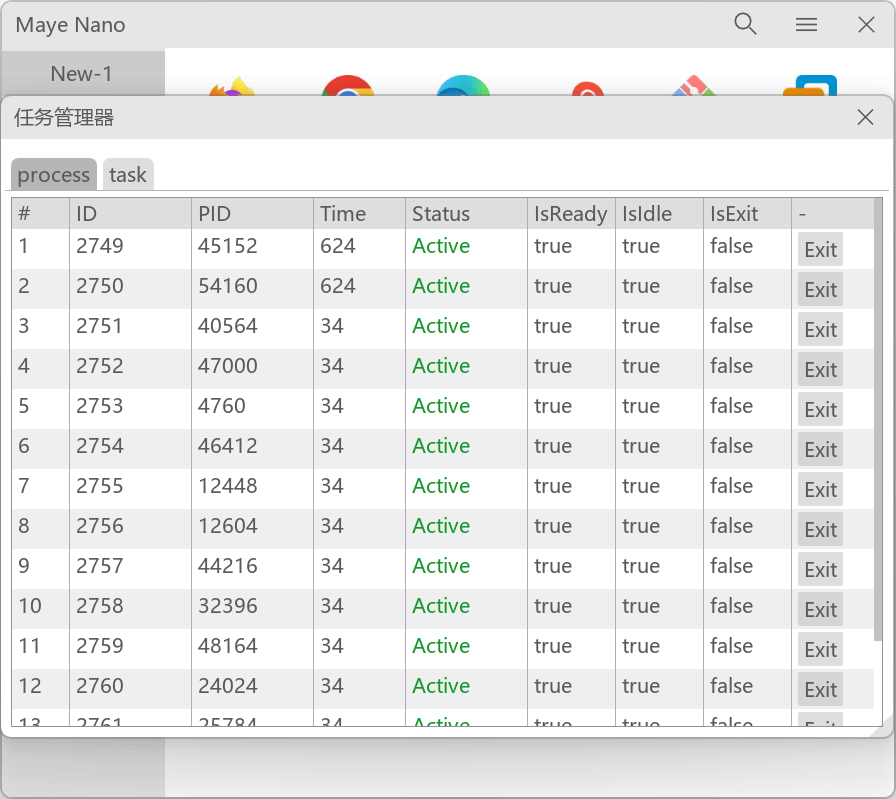The width and height of the screenshot is (896, 799).
Task: Sort by the PID column header
Action: tap(252, 214)
